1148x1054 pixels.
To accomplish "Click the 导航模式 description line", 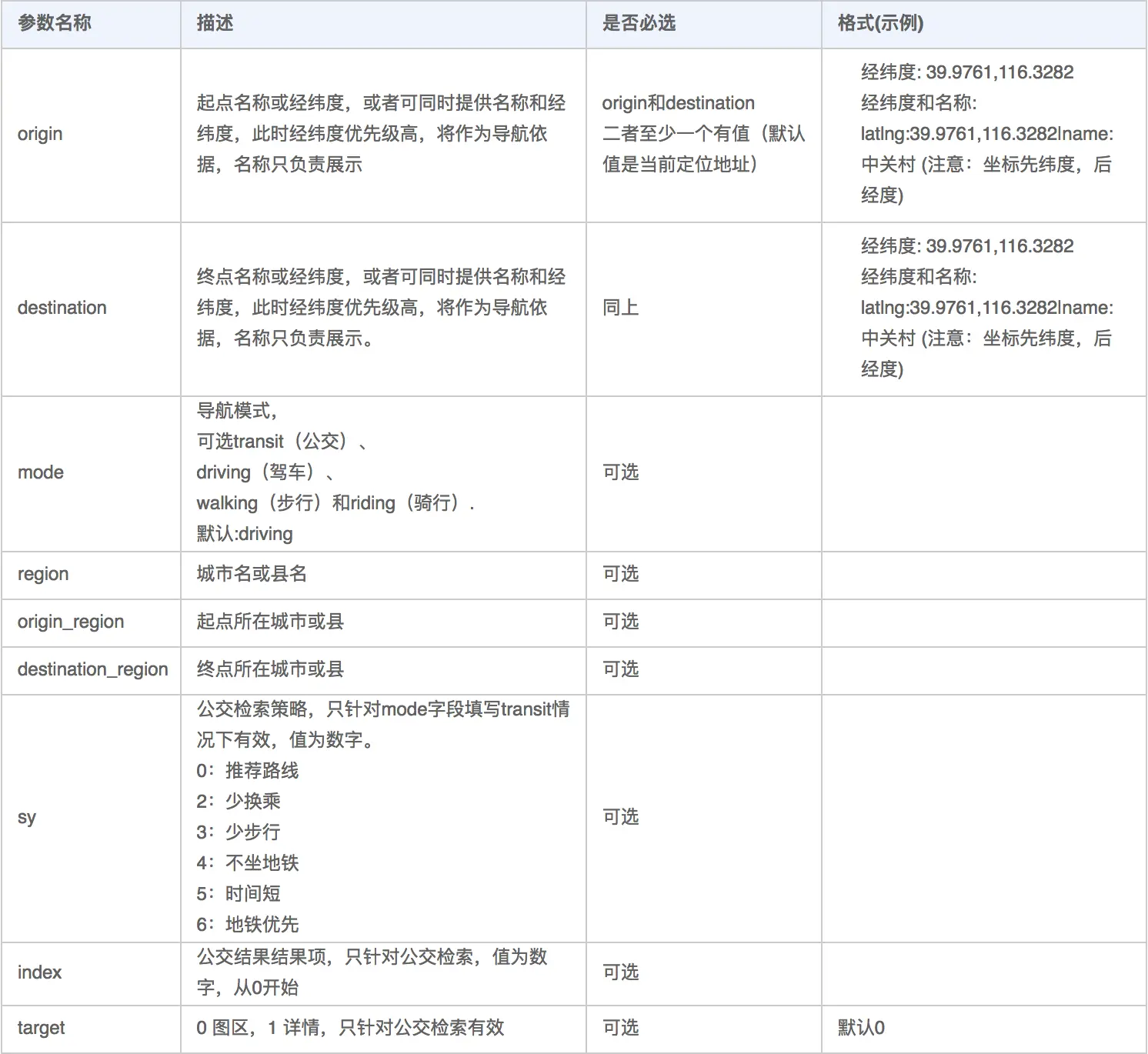I will pyautogui.click(x=236, y=411).
